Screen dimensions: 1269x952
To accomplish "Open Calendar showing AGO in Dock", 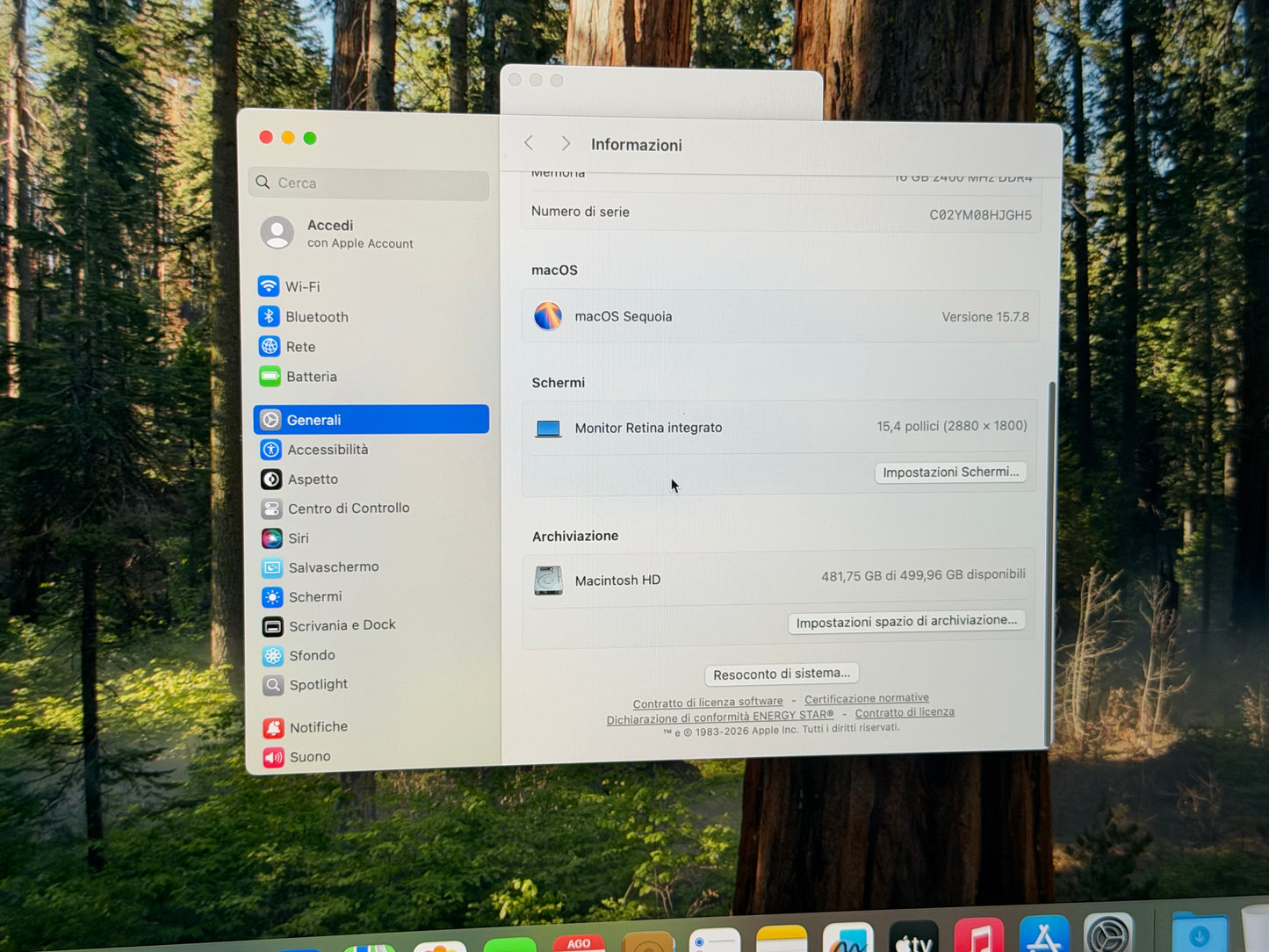I will coord(579,943).
